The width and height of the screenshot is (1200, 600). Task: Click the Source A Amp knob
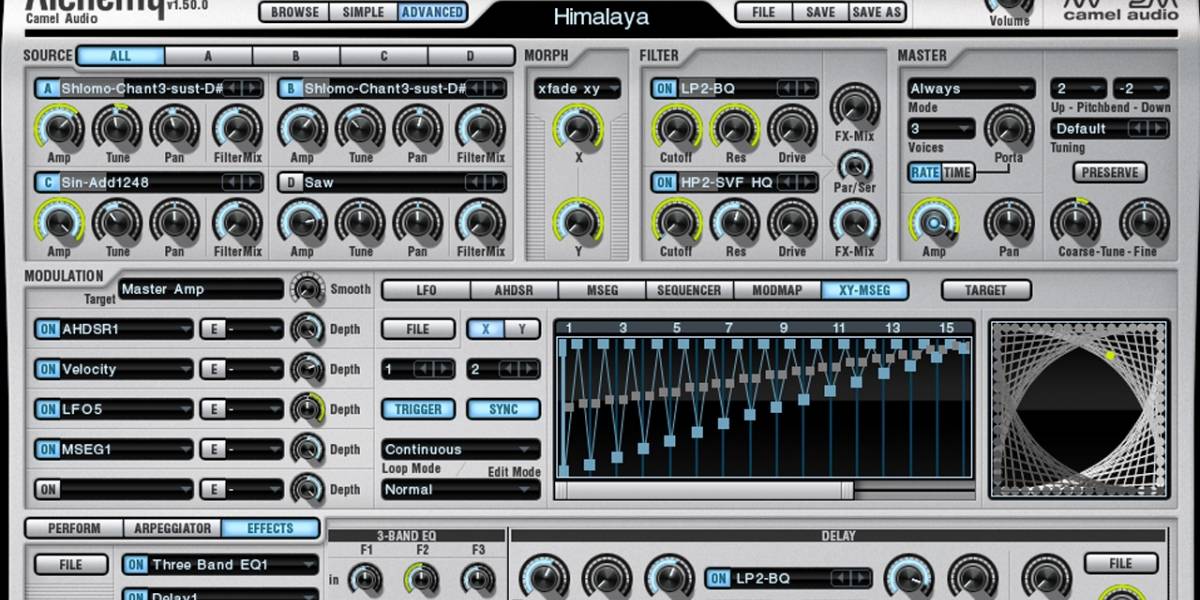pyautogui.click(x=59, y=128)
